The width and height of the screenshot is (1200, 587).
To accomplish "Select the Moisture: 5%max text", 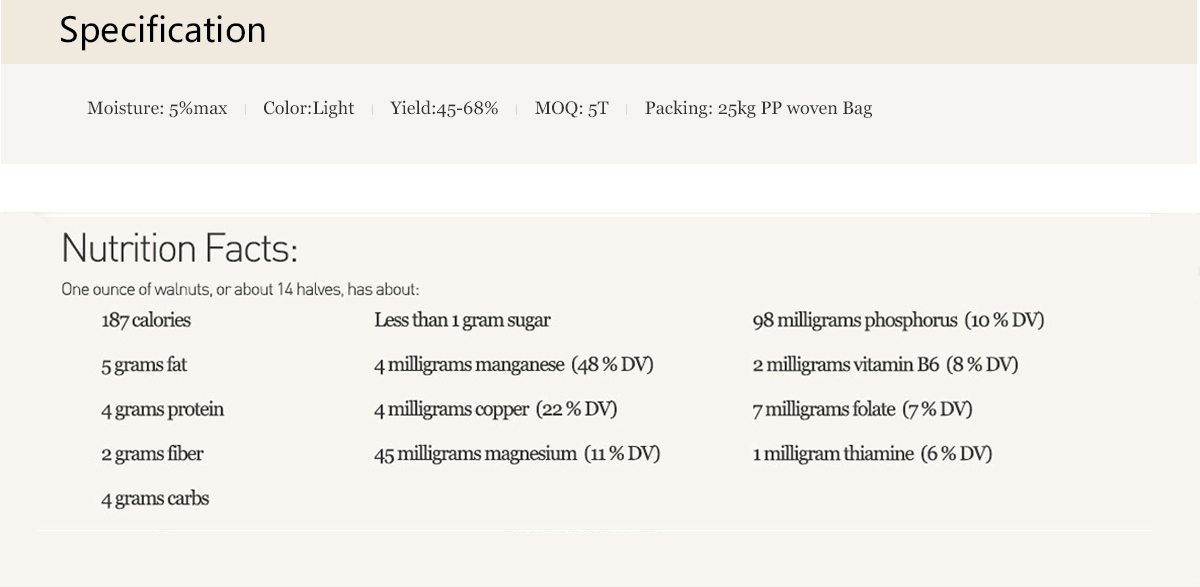I will click(x=157, y=108).
